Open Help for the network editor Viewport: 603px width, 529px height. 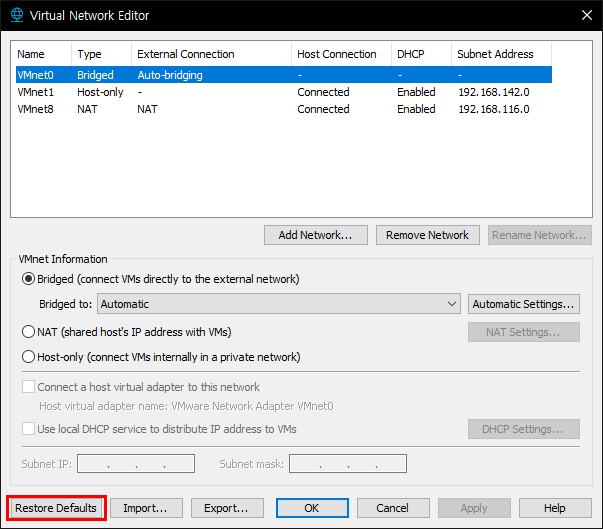pos(555,508)
